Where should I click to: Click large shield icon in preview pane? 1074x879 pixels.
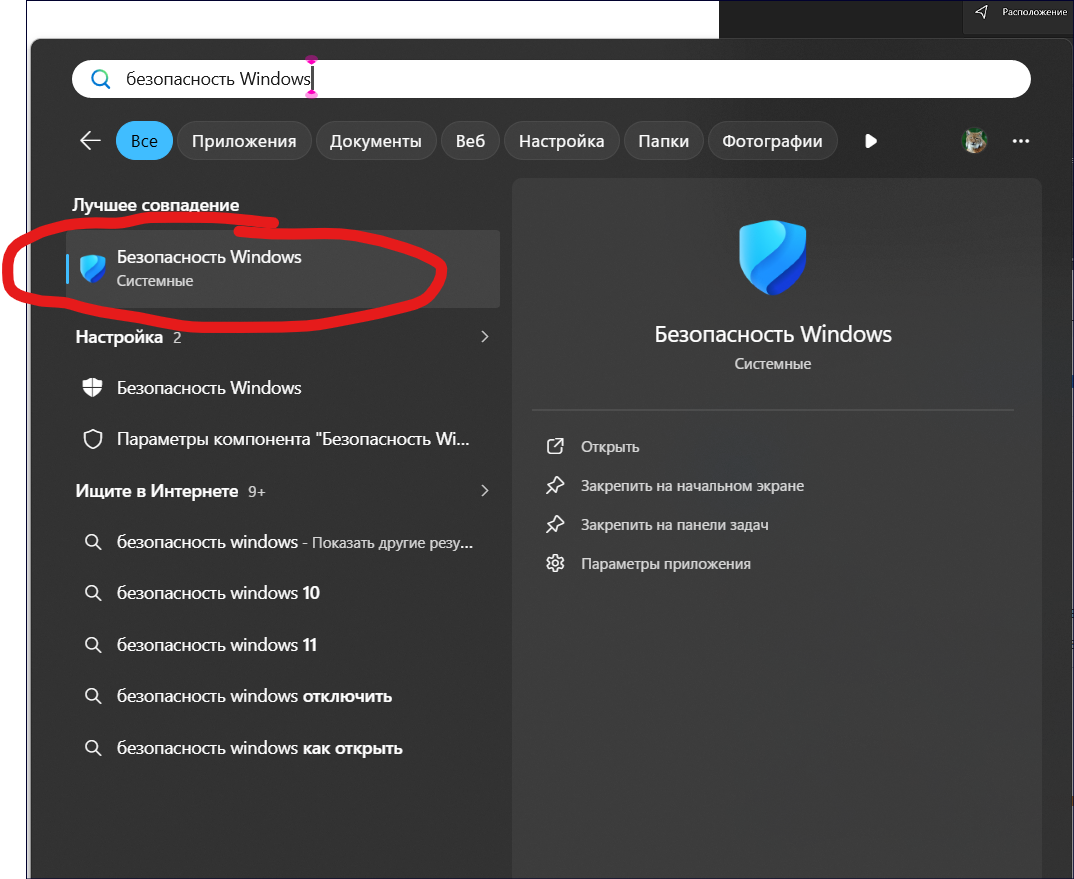[x=773, y=257]
